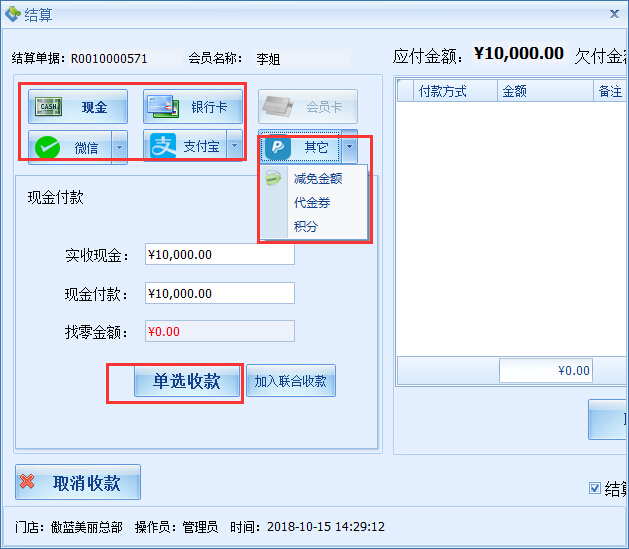
Task: Click the 结算 window title icon
Action: [x=12, y=13]
